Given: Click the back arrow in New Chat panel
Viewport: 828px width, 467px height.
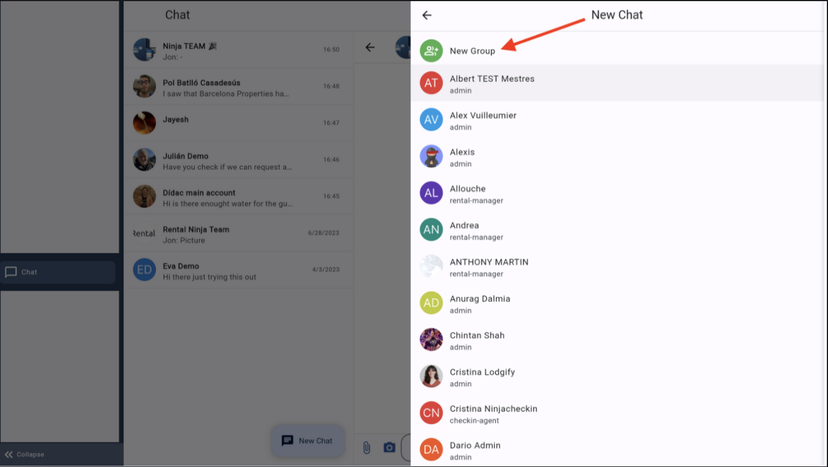Looking at the screenshot, I should coord(427,15).
